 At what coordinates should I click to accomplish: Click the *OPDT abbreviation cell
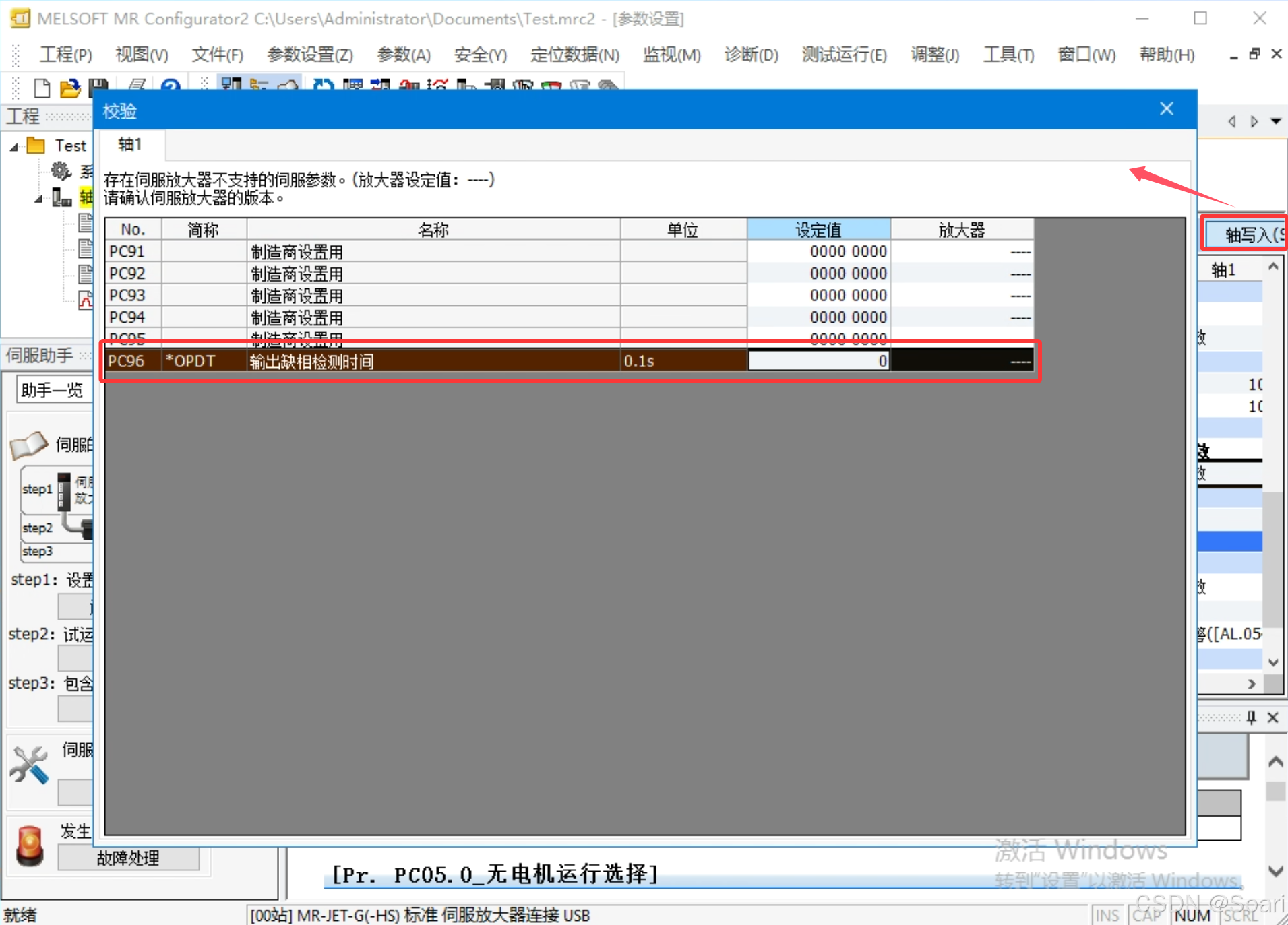pos(204,361)
